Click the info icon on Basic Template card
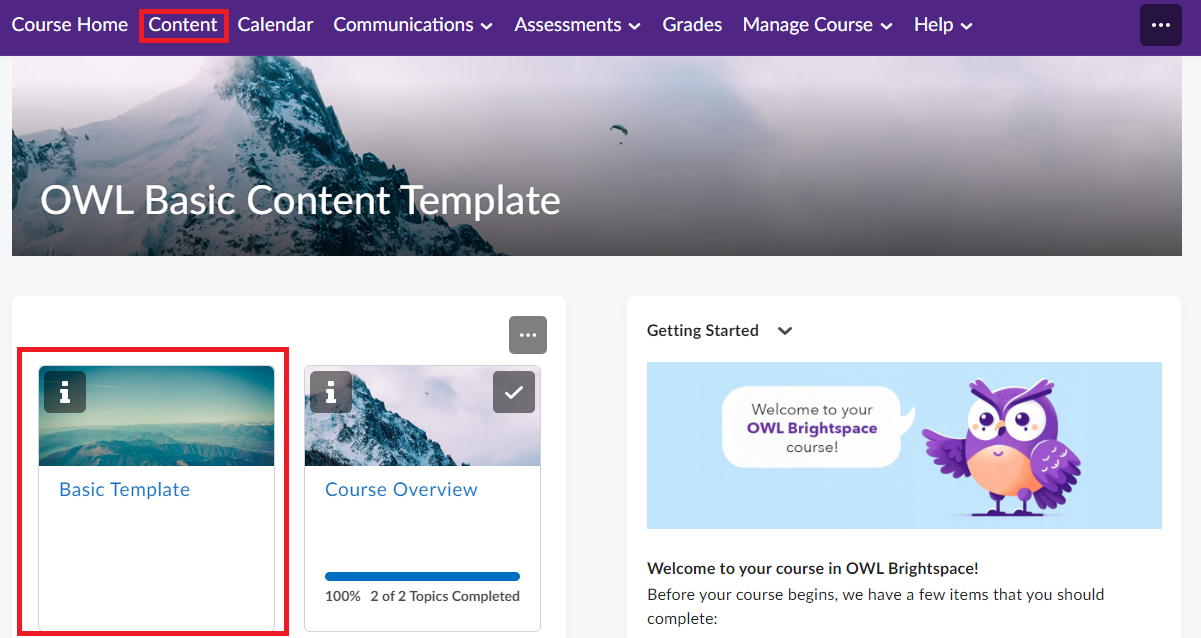The width and height of the screenshot is (1201, 638). click(64, 392)
